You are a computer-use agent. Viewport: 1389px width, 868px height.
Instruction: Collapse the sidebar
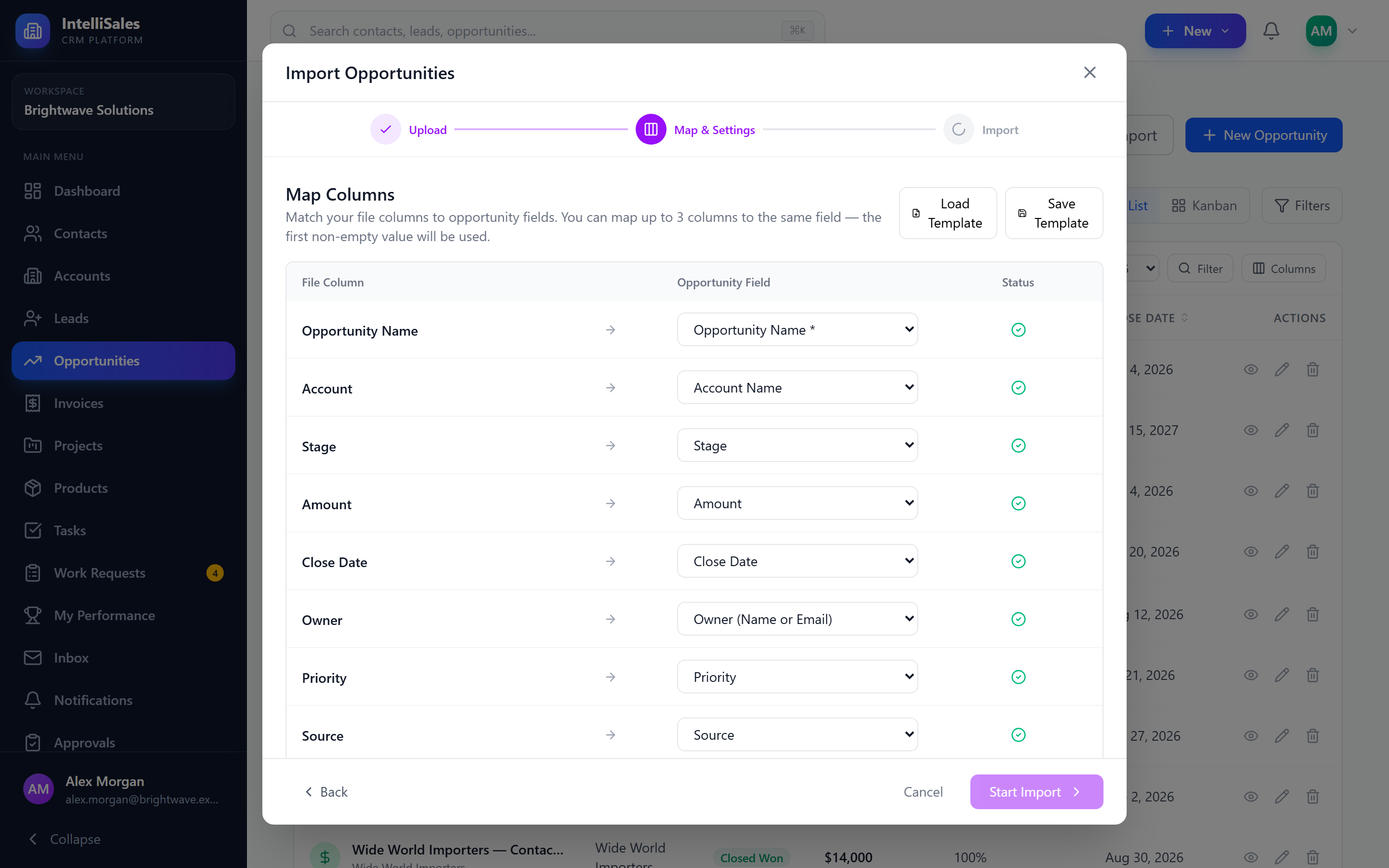(64, 839)
